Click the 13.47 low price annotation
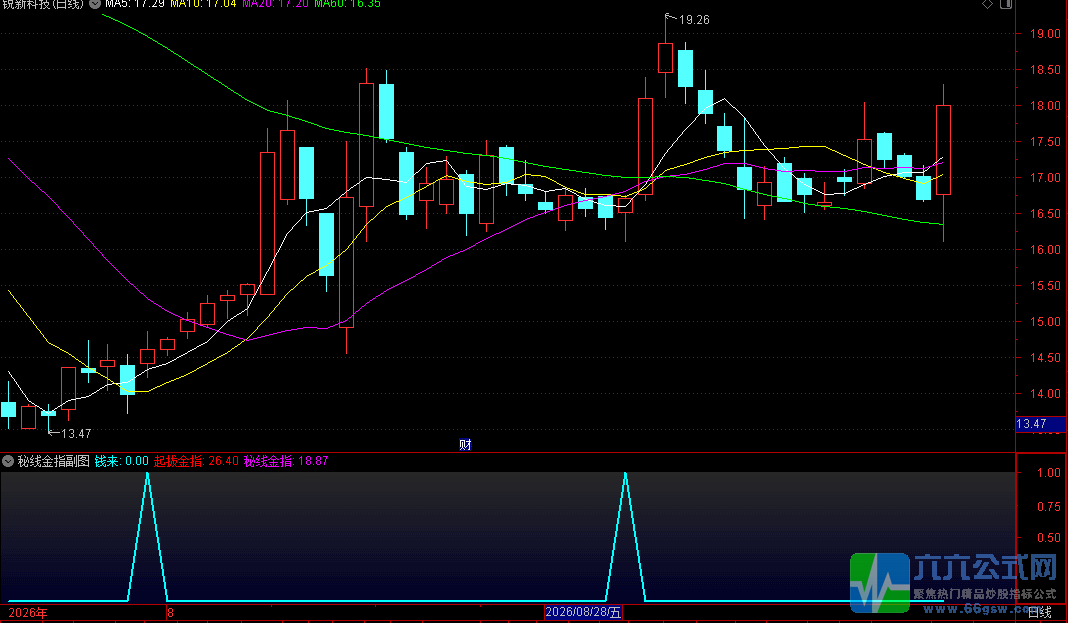 tap(76, 434)
